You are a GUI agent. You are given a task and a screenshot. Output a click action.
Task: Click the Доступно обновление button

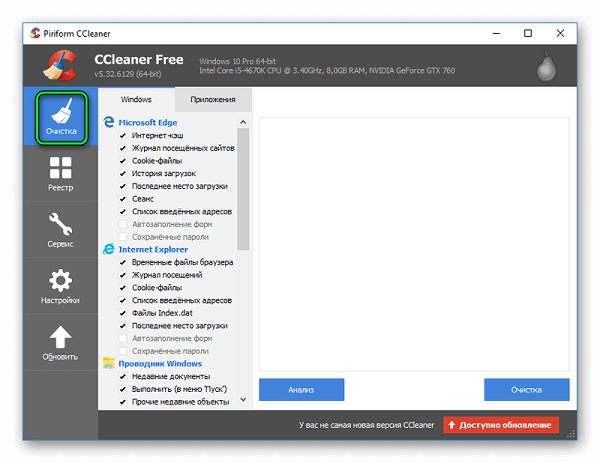[x=501, y=425]
